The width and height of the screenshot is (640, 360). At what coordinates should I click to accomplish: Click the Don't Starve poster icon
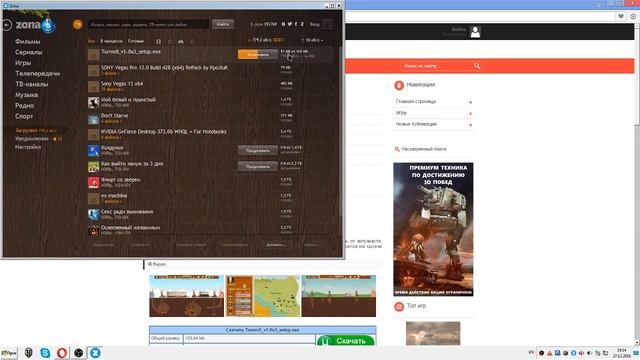tap(93, 118)
